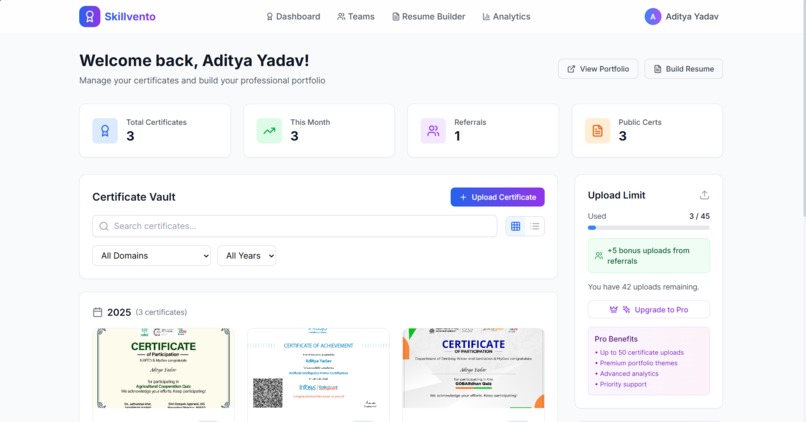Image resolution: width=806 pixels, height=422 pixels.
Task: Click the Upgrade to Pro button
Action: (x=649, y=309)
